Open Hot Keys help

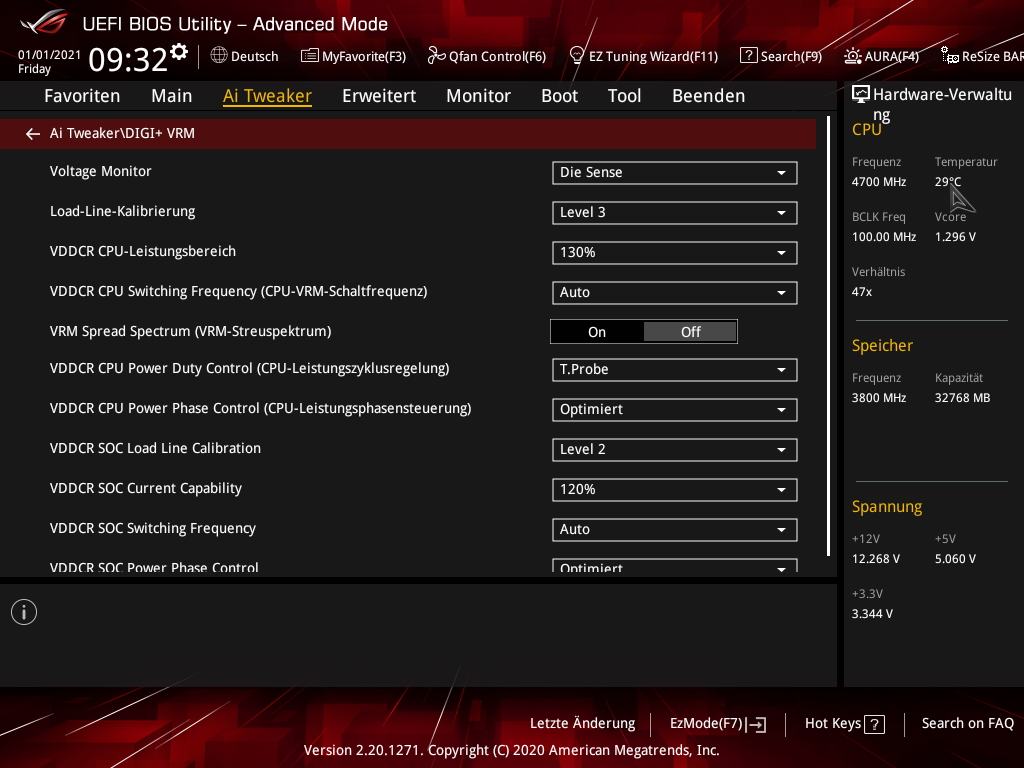click(844, 724)
